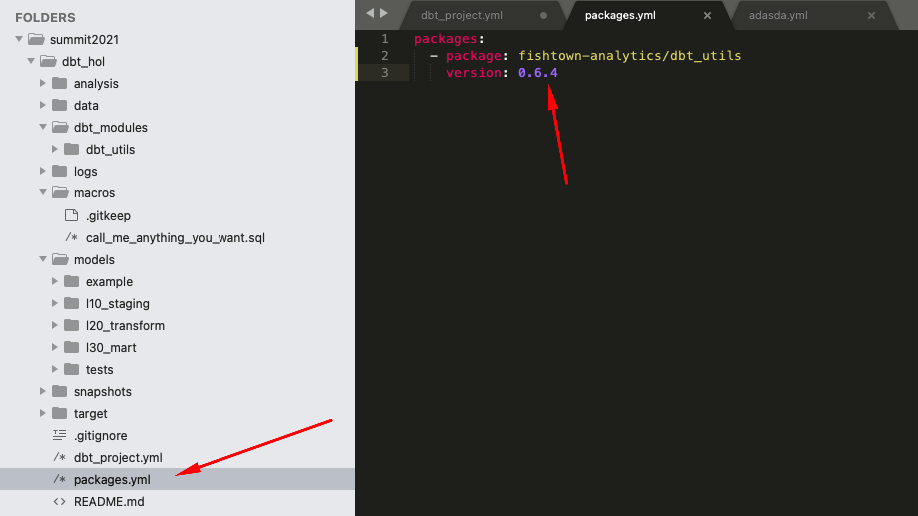
Task: Click the packages.yml file icon in sidebar
Action: (x=60, y=479)
